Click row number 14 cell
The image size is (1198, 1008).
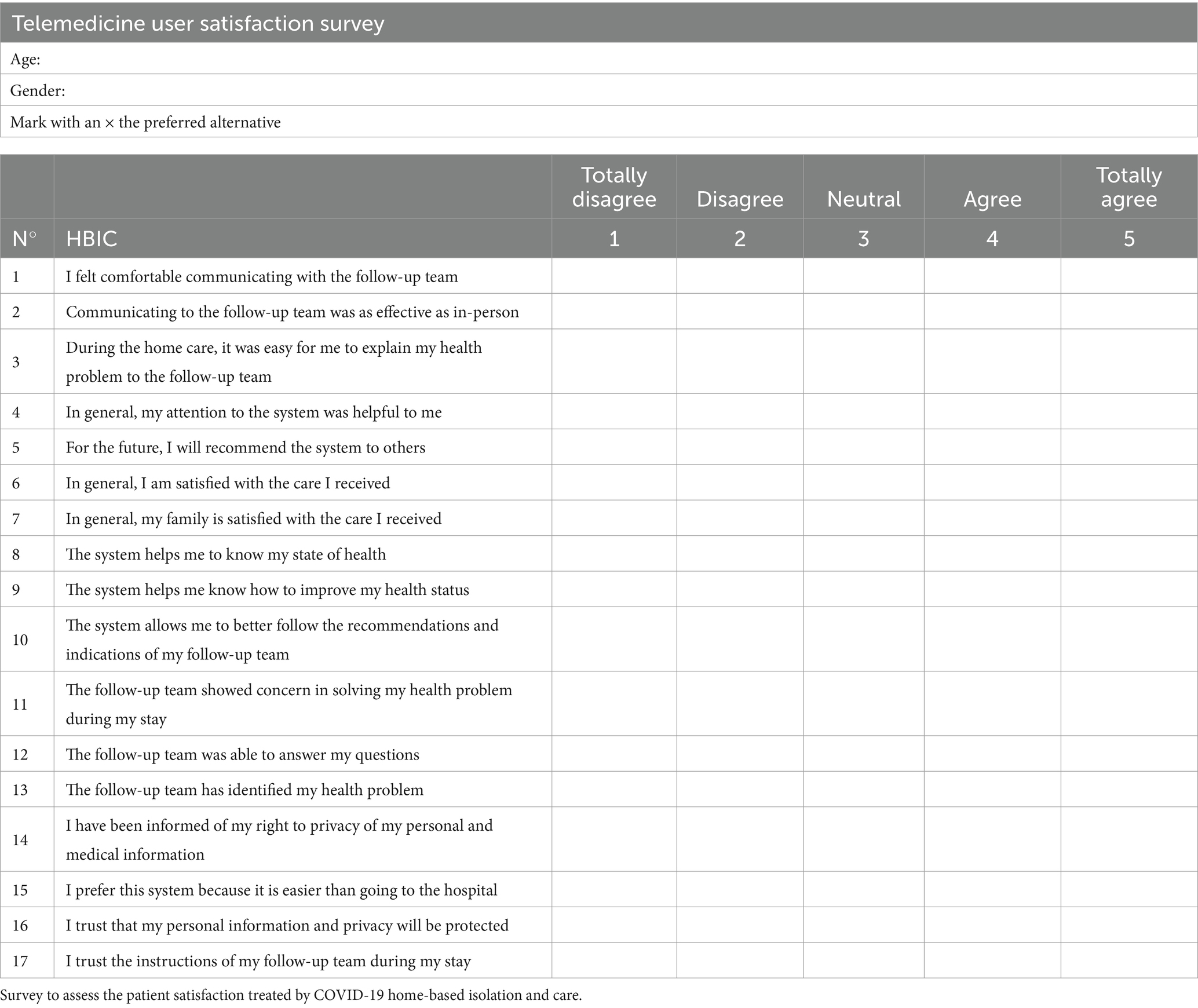27,839
